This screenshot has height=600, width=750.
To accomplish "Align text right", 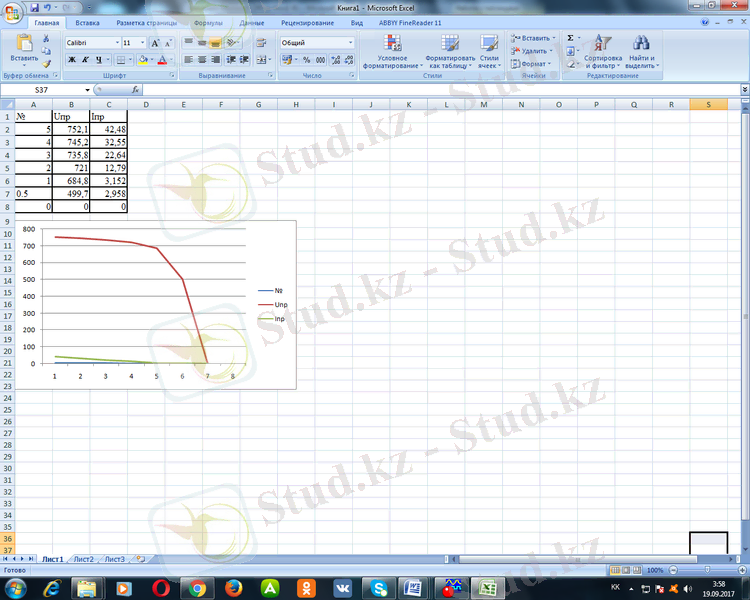I will (215, 60).
